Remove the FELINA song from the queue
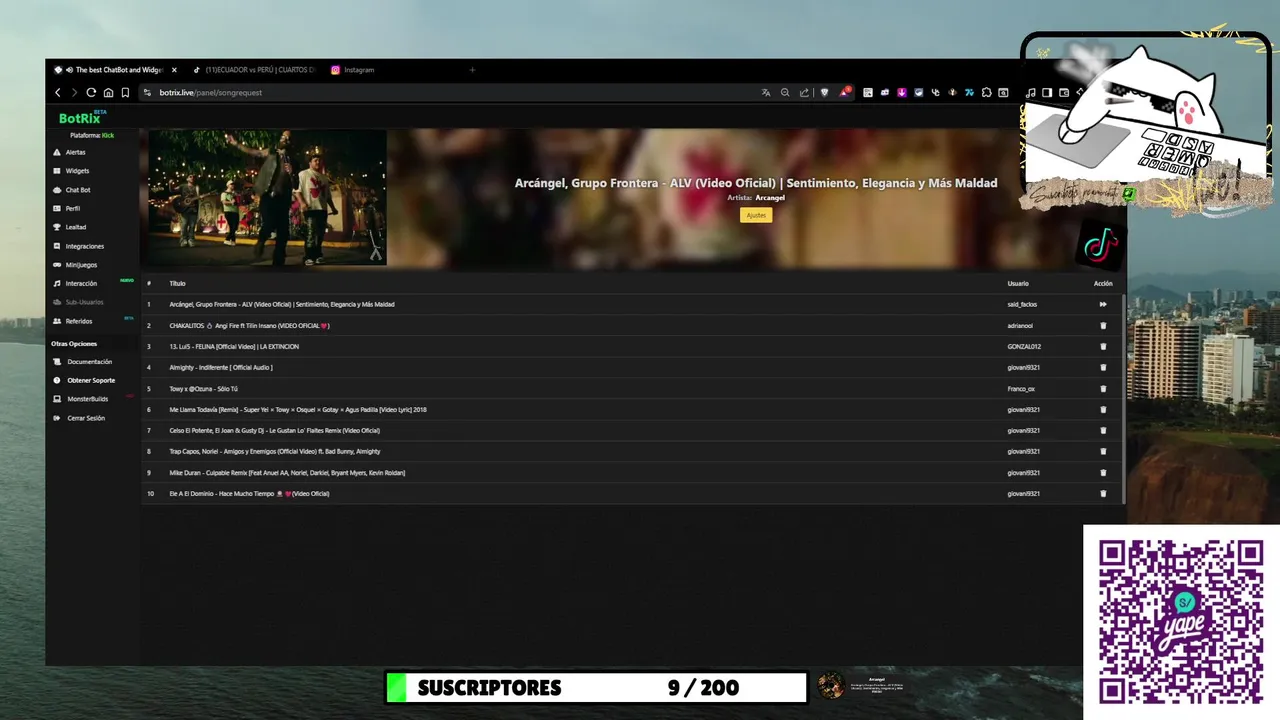1280x720 pixels. 1103,346
